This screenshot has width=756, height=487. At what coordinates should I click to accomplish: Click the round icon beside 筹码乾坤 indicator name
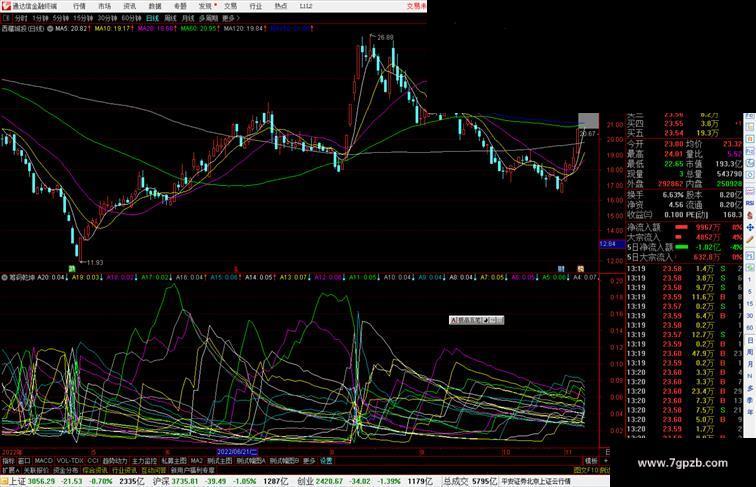[4, 278]
